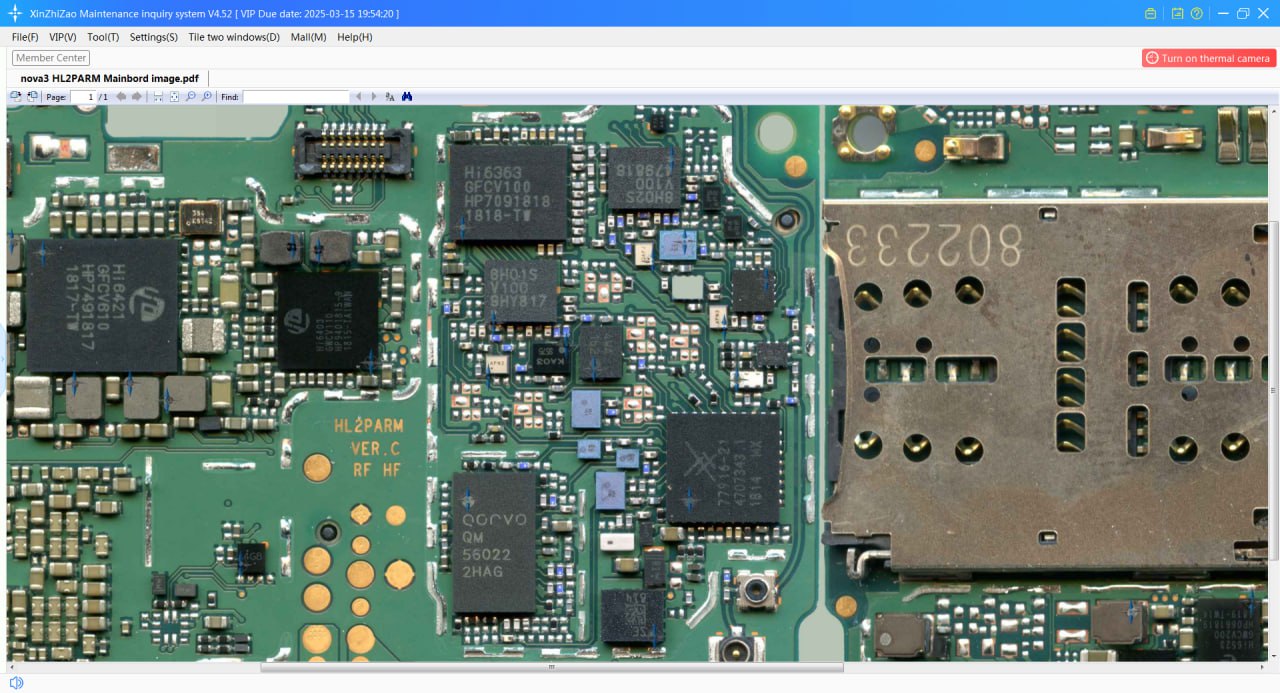Click the Hi6421 chip on the board

click(x=103, y=305)
